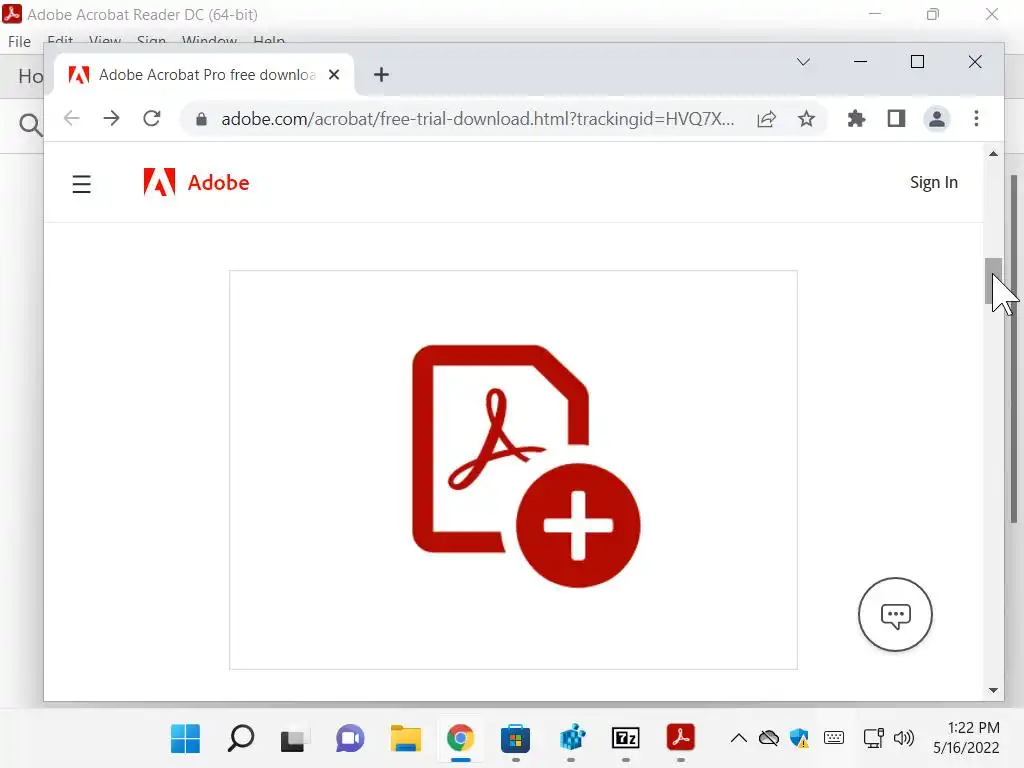The image size is (1024, 768).
Task: Click the vertical scrollbar thumb
Action: point(993,281)
